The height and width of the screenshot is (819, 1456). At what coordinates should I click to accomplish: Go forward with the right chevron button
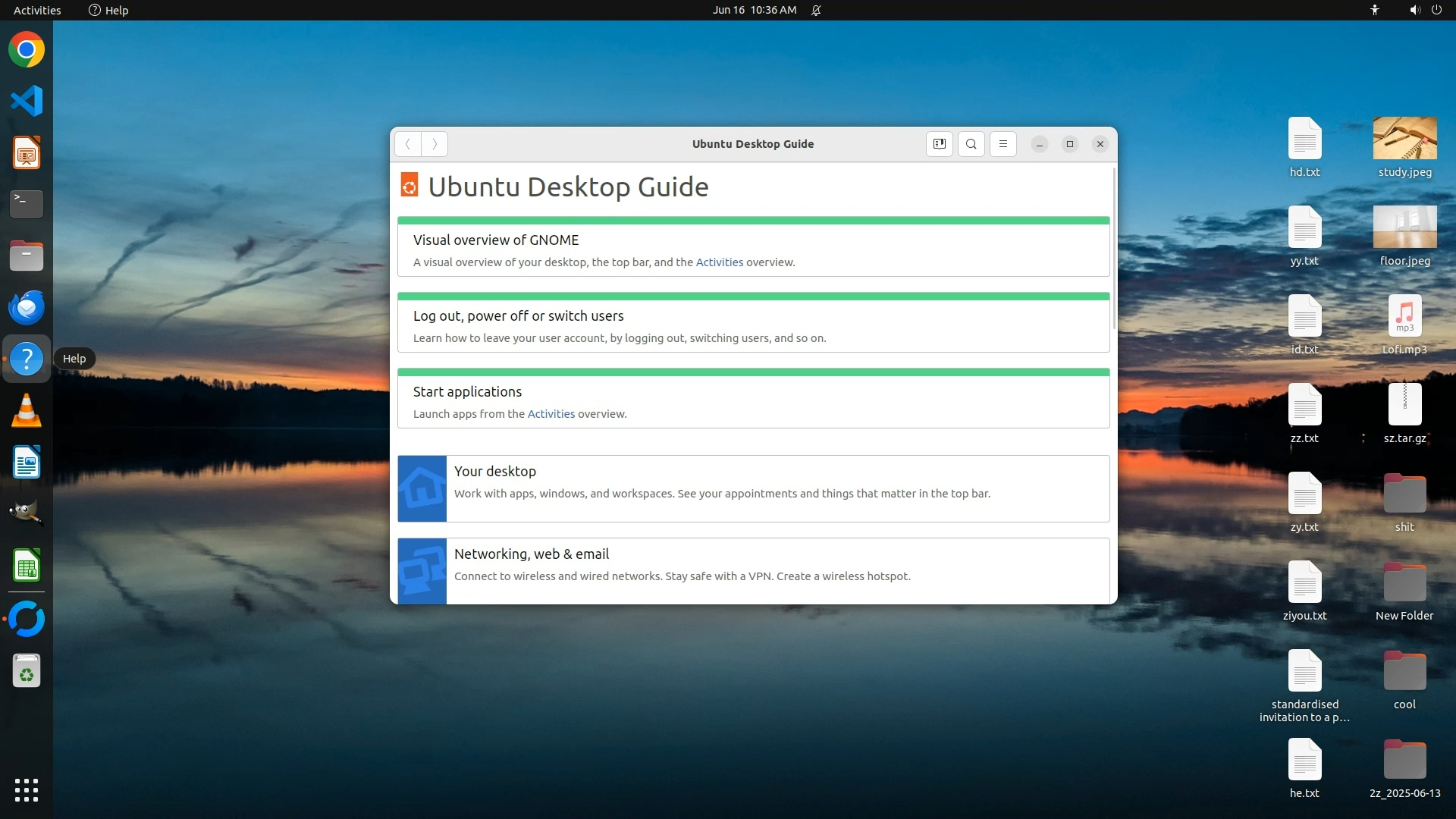[435, 144]
